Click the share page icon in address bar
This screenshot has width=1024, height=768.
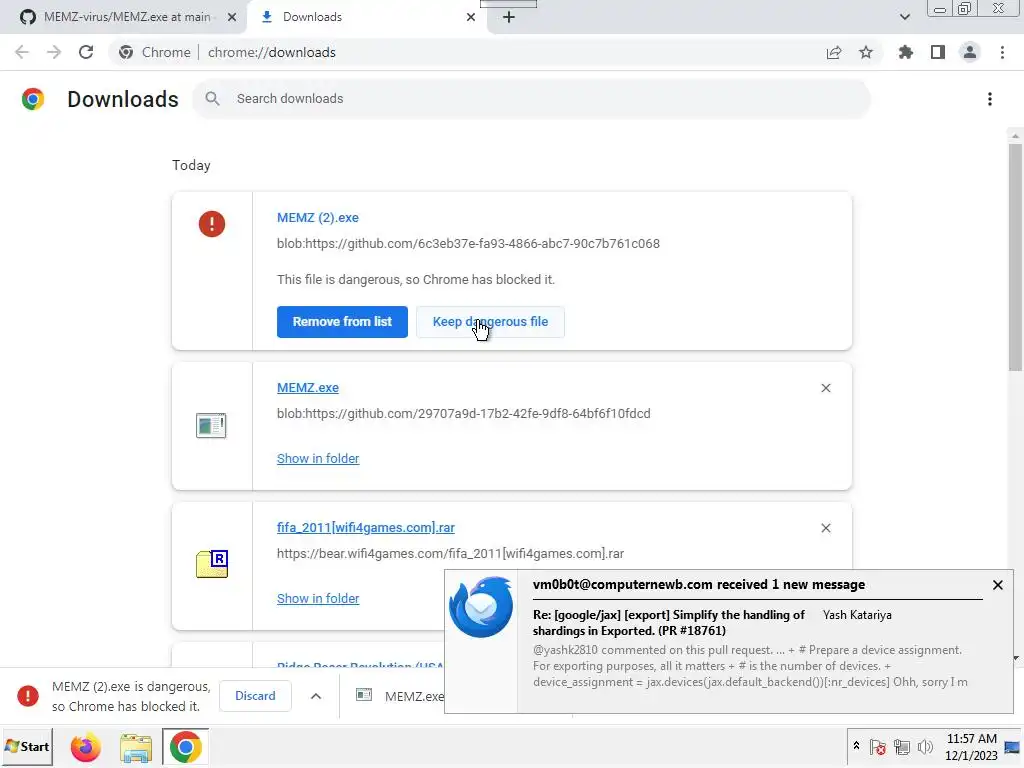(x=834, y=52)
